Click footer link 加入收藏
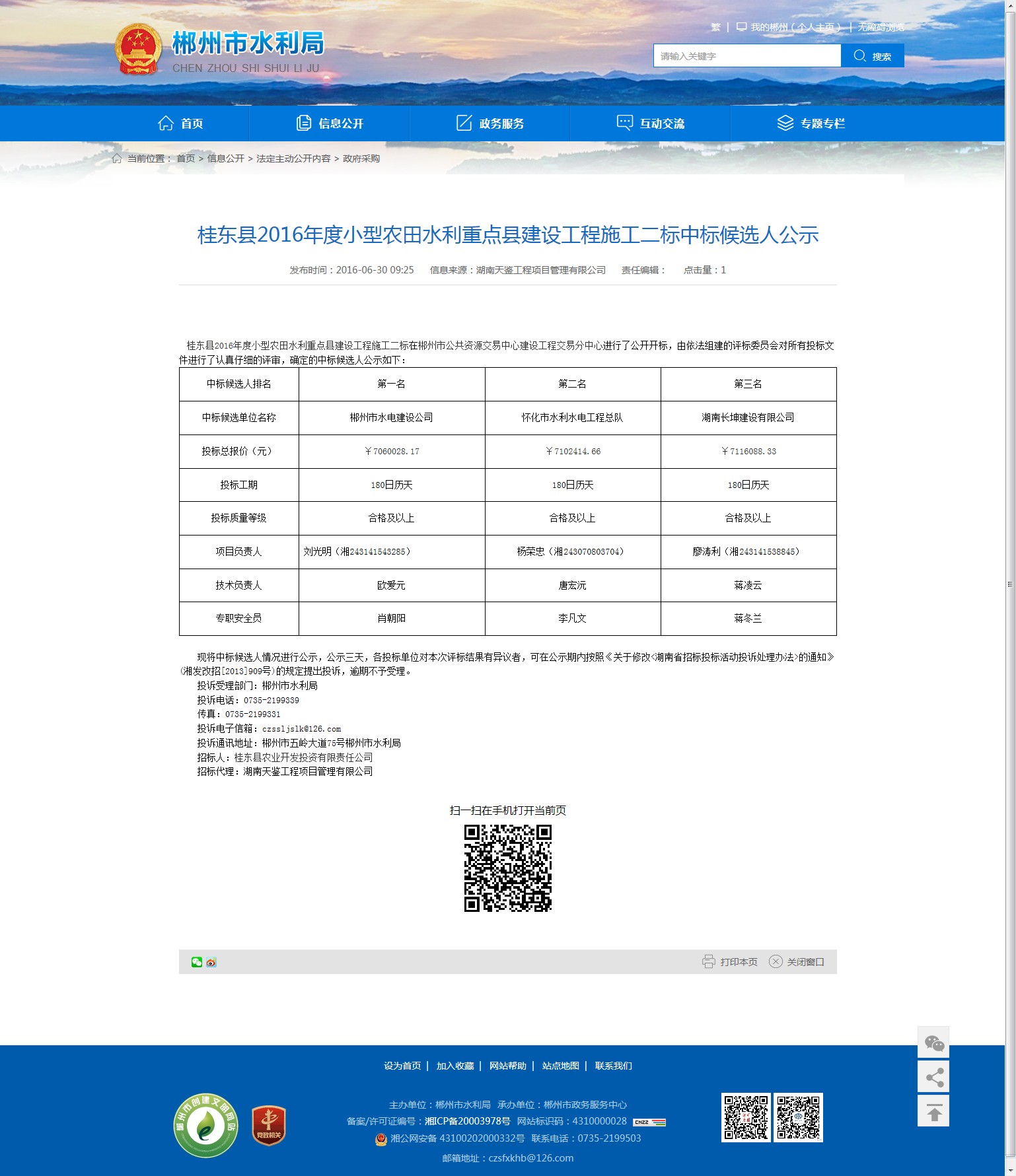This screenshot has width=1016, height=1176. tap(455, 1066)
